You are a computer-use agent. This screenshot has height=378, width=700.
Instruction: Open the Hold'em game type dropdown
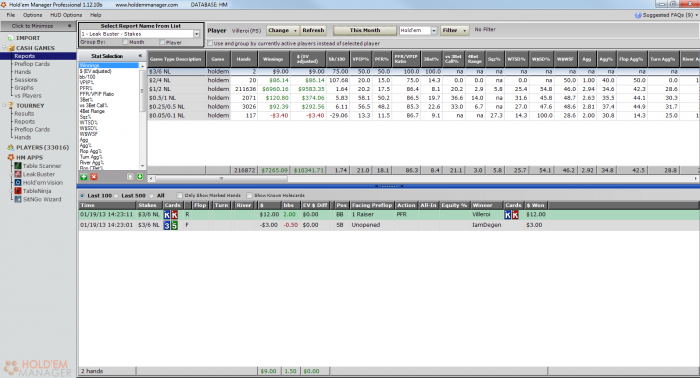[x=433, y=30]
